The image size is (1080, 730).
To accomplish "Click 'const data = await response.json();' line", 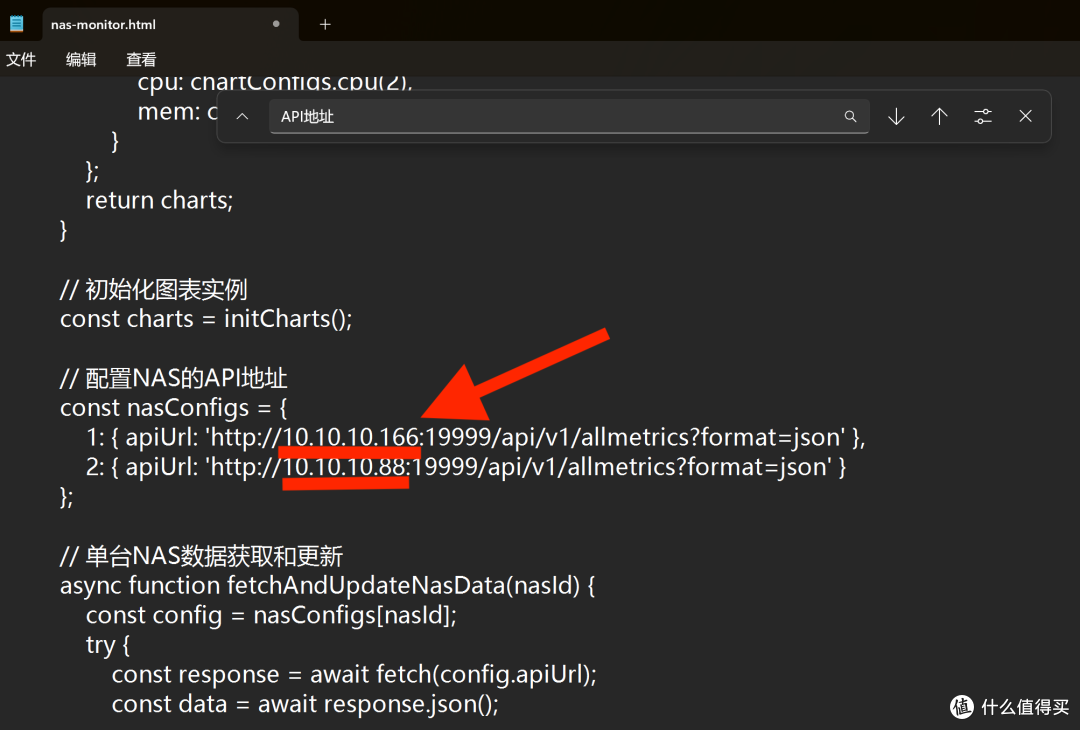I will [305, 704].
